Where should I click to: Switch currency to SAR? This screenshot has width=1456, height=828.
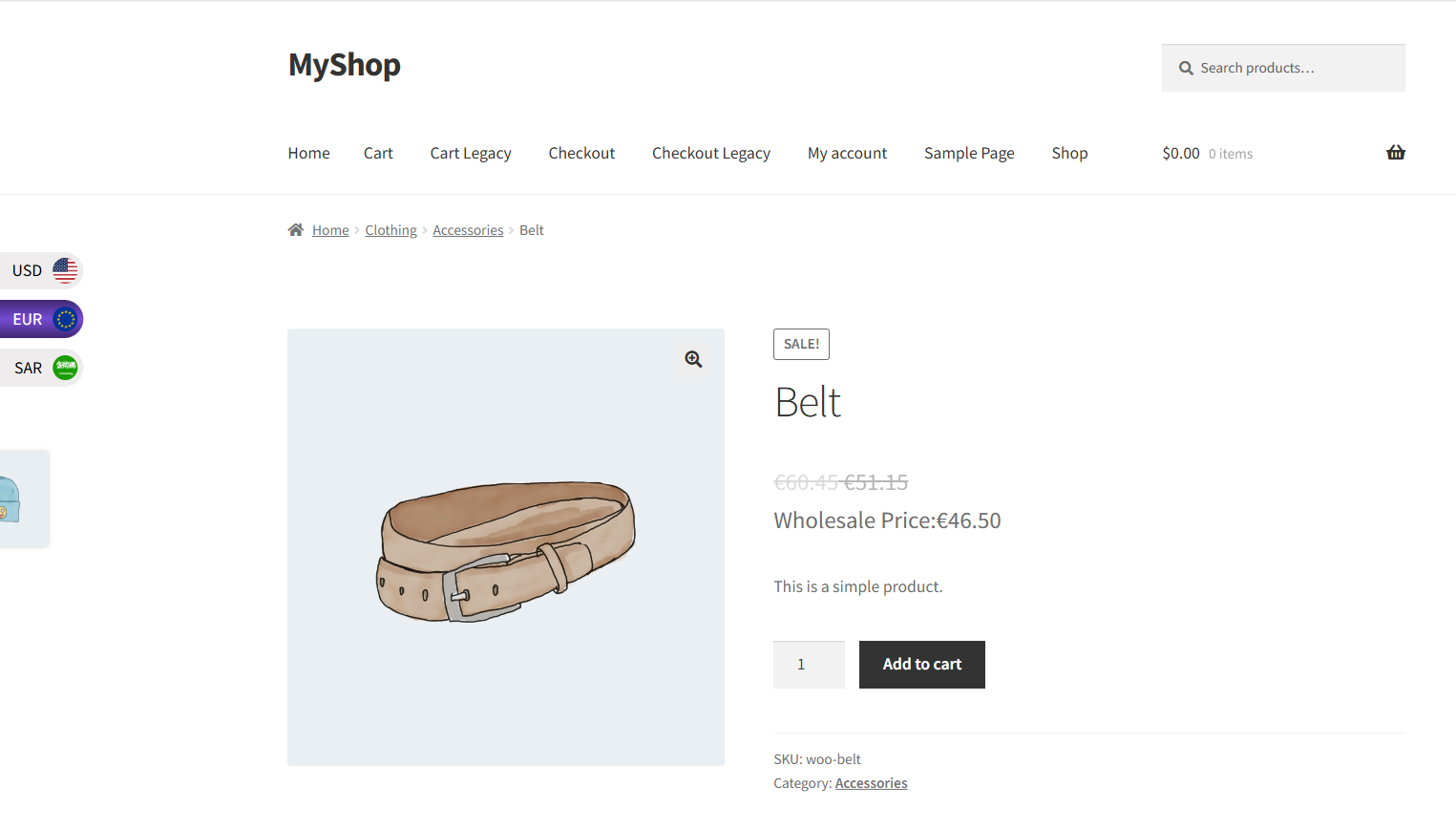tap(41, 368)
